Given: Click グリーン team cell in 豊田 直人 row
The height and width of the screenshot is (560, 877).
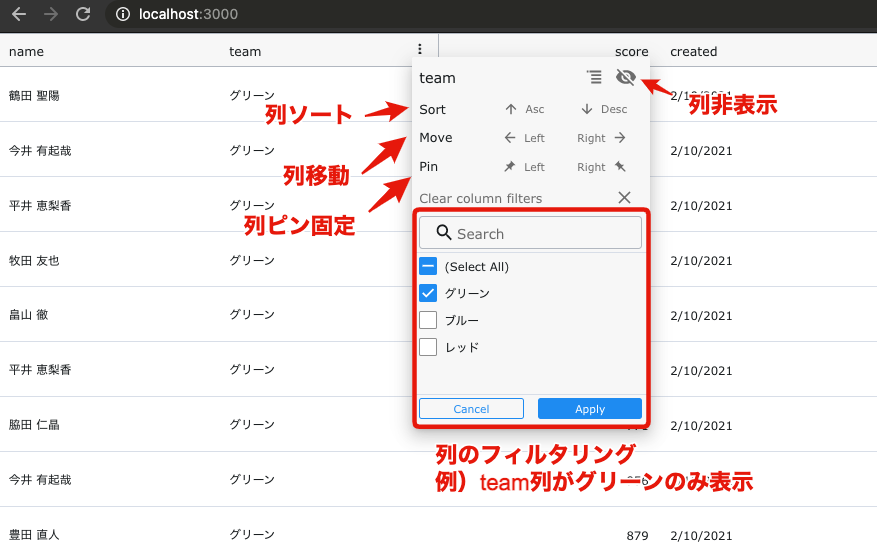Looking at the screenshot, I should [252, 535].
